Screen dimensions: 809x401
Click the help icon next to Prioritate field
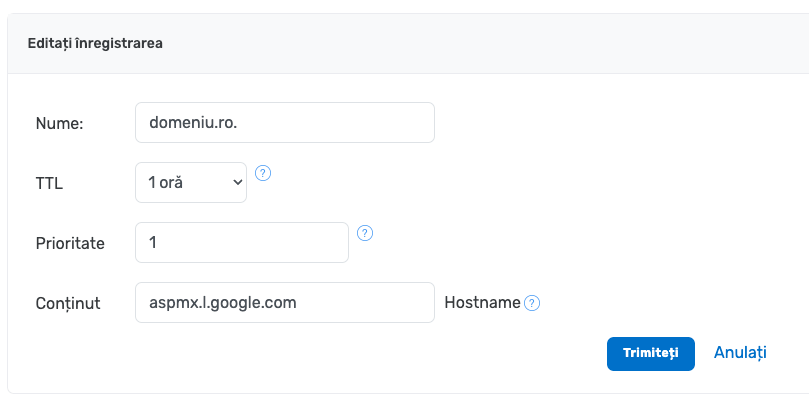tap(365, 233)
